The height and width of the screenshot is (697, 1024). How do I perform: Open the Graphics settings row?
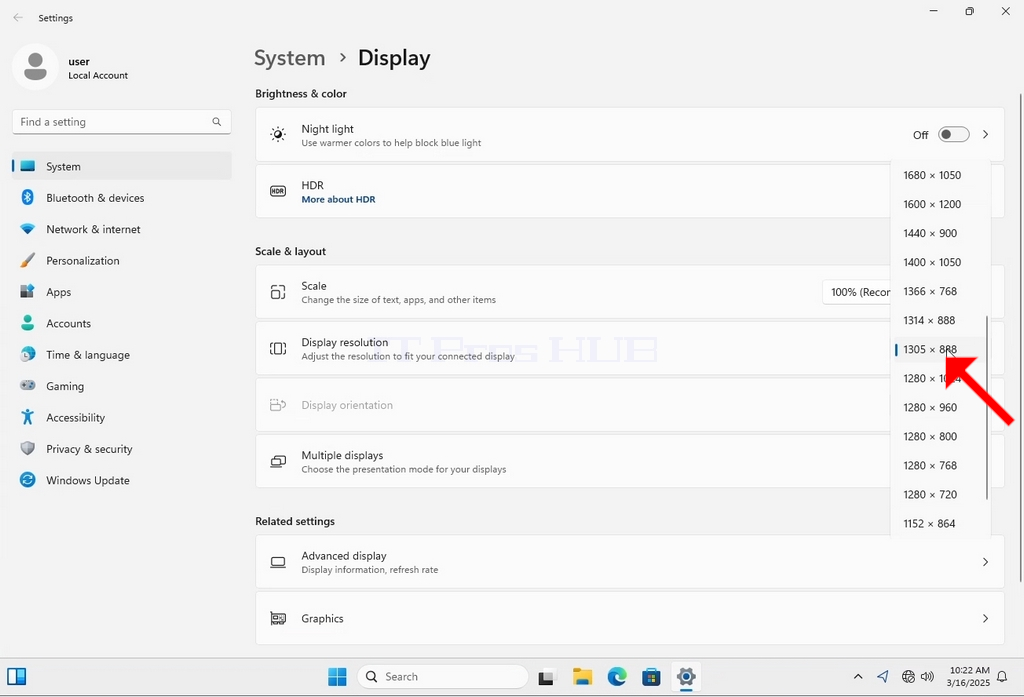630,619
